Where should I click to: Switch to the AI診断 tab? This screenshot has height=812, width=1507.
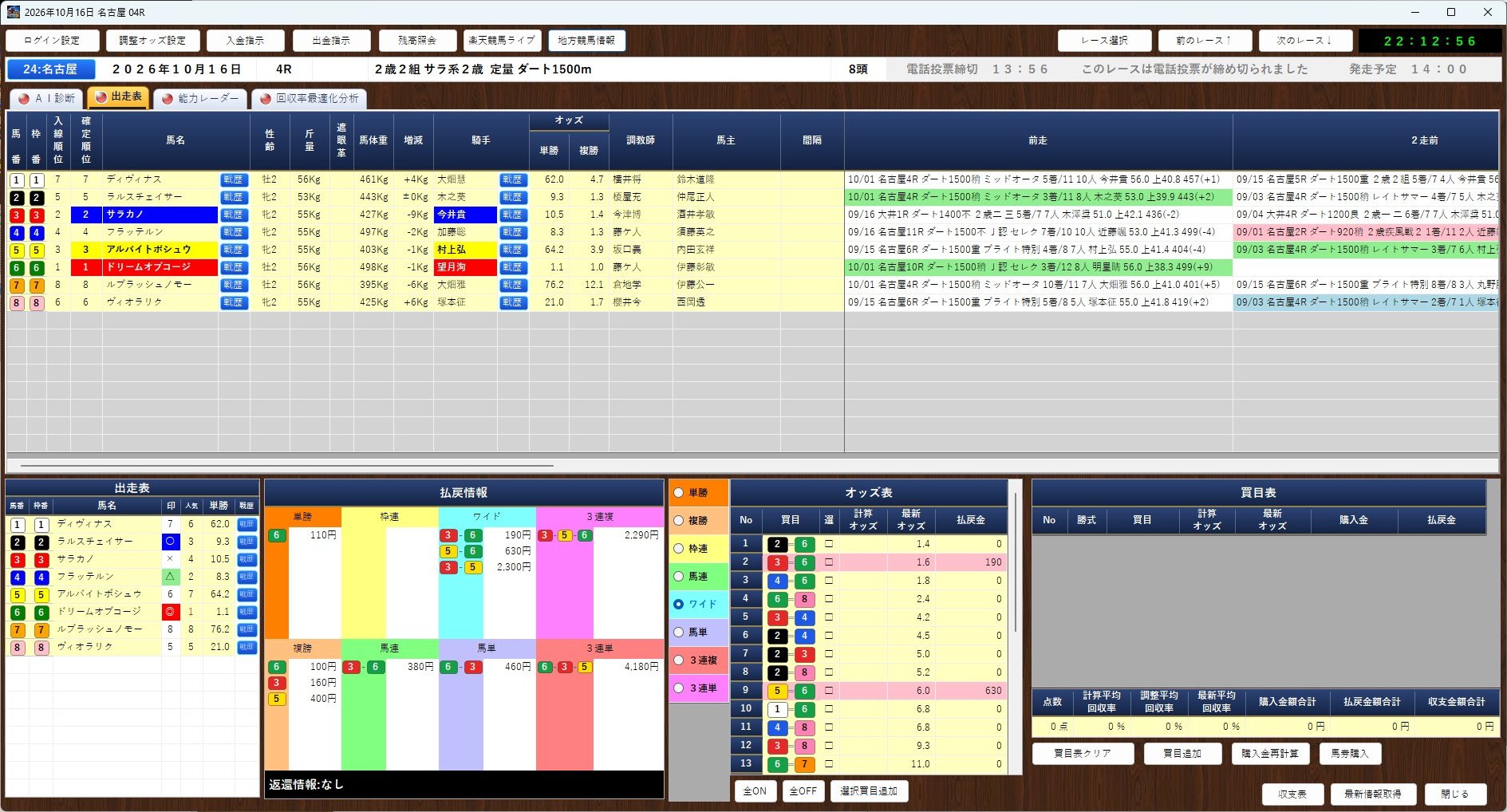(47, 98)
